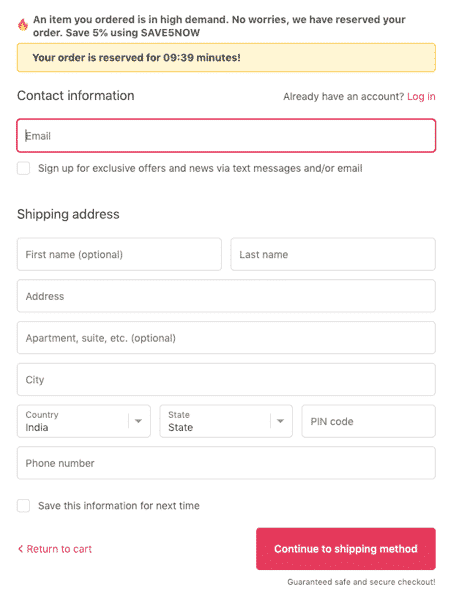Viewport: 463px width, 604px height.
Task: Click Continue to shipping method button
Action: click(346, 549)
